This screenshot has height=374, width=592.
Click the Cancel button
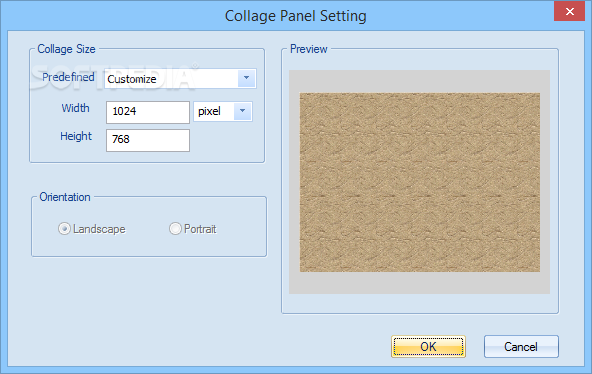pyautogui.click(x=521, y=346)
